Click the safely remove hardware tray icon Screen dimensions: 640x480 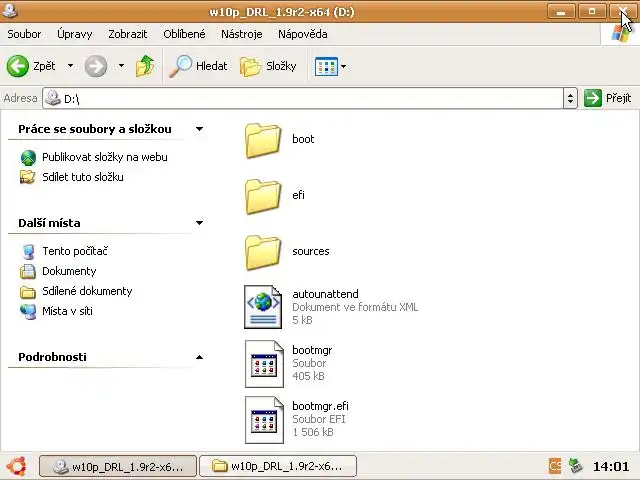(576, 465)
